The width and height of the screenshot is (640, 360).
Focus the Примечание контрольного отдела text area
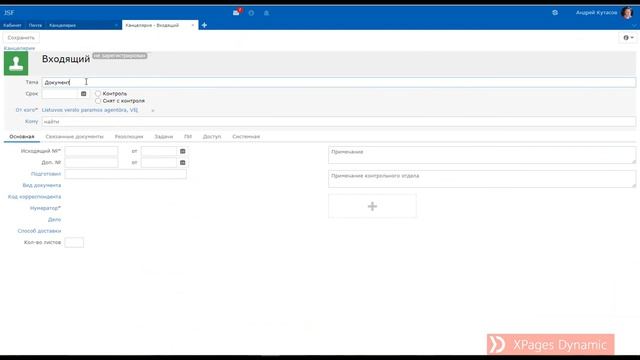pos(482,179)
